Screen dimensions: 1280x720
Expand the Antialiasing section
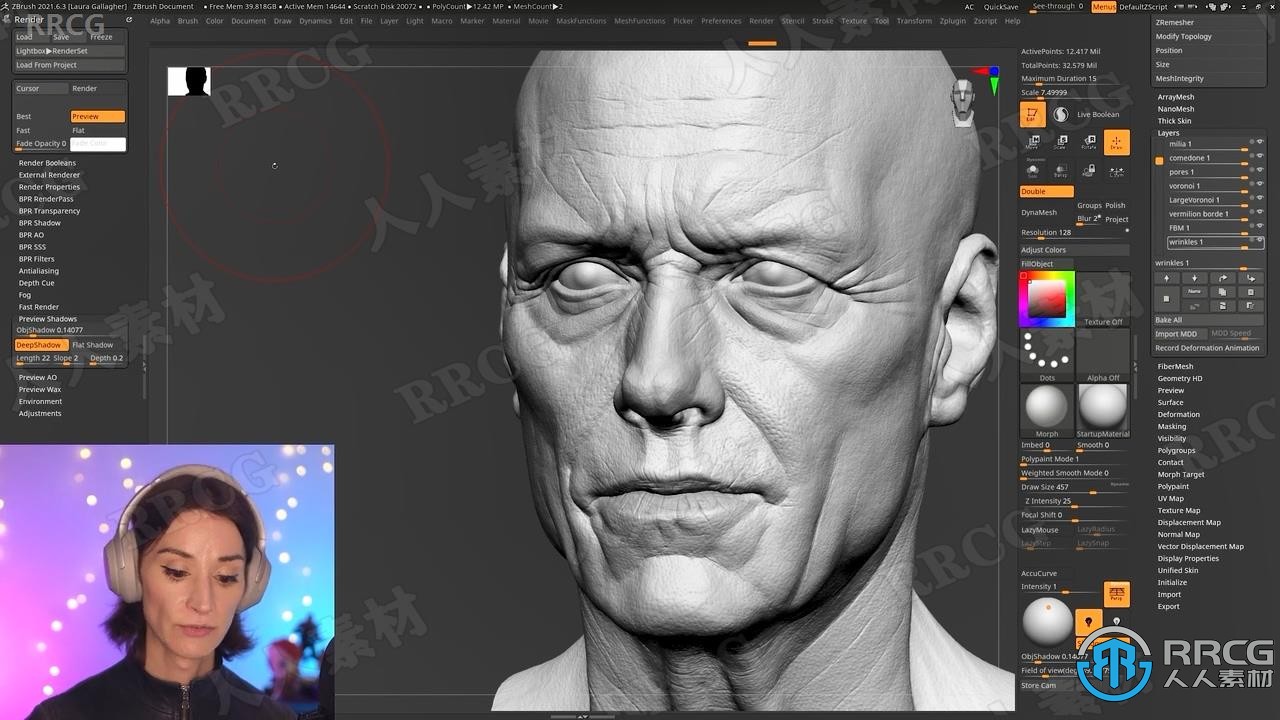tap(39, 271)
